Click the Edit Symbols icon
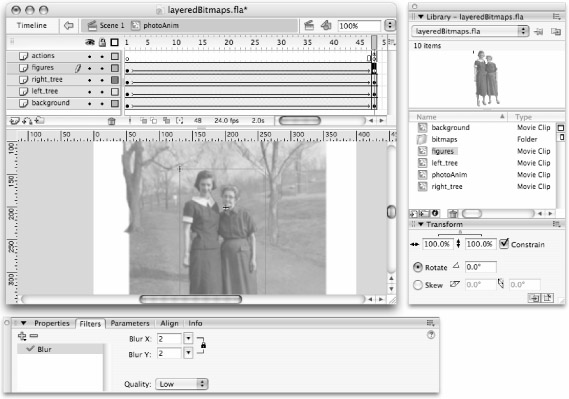569x399 pixels. click(x=326, y=25)
